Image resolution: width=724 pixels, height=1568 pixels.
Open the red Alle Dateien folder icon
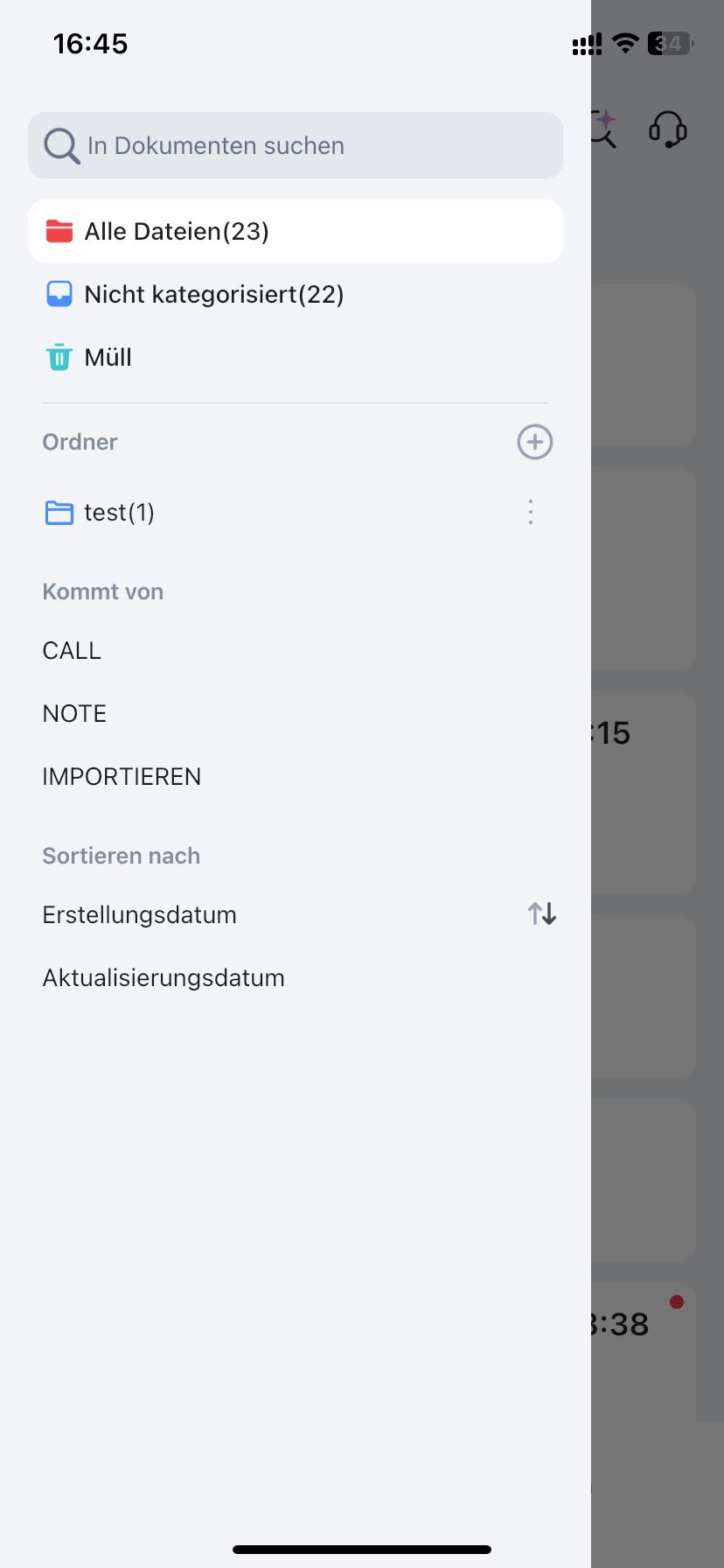[59, 231]
